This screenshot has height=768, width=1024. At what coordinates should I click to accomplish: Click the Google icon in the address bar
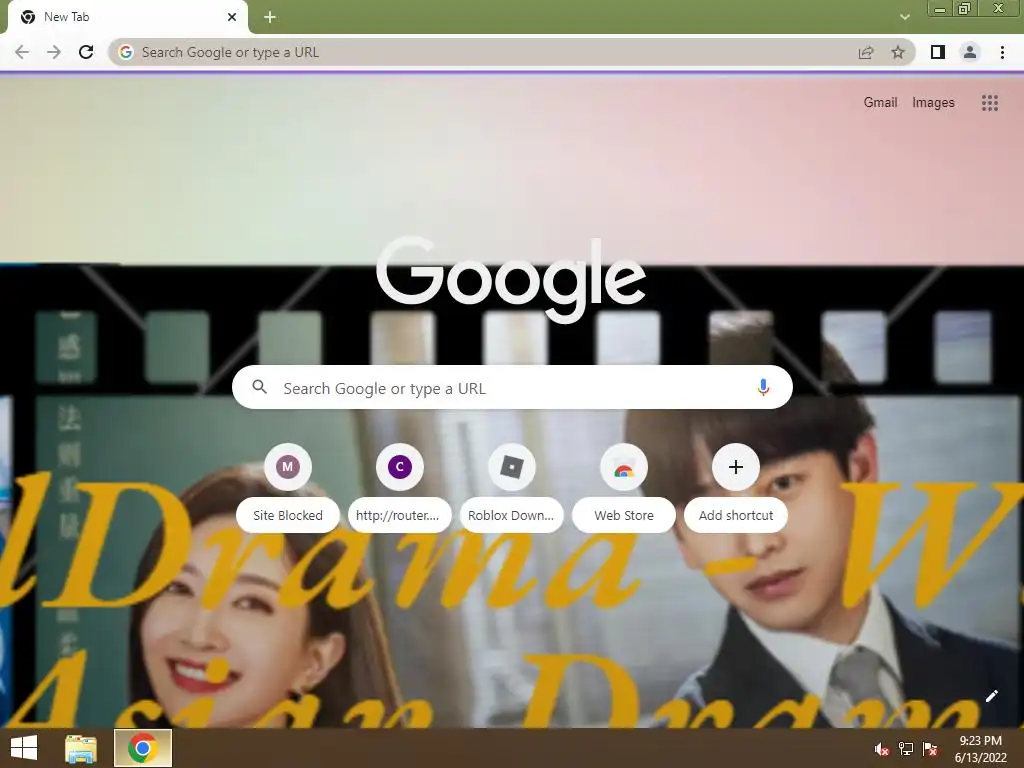[126, 52]
